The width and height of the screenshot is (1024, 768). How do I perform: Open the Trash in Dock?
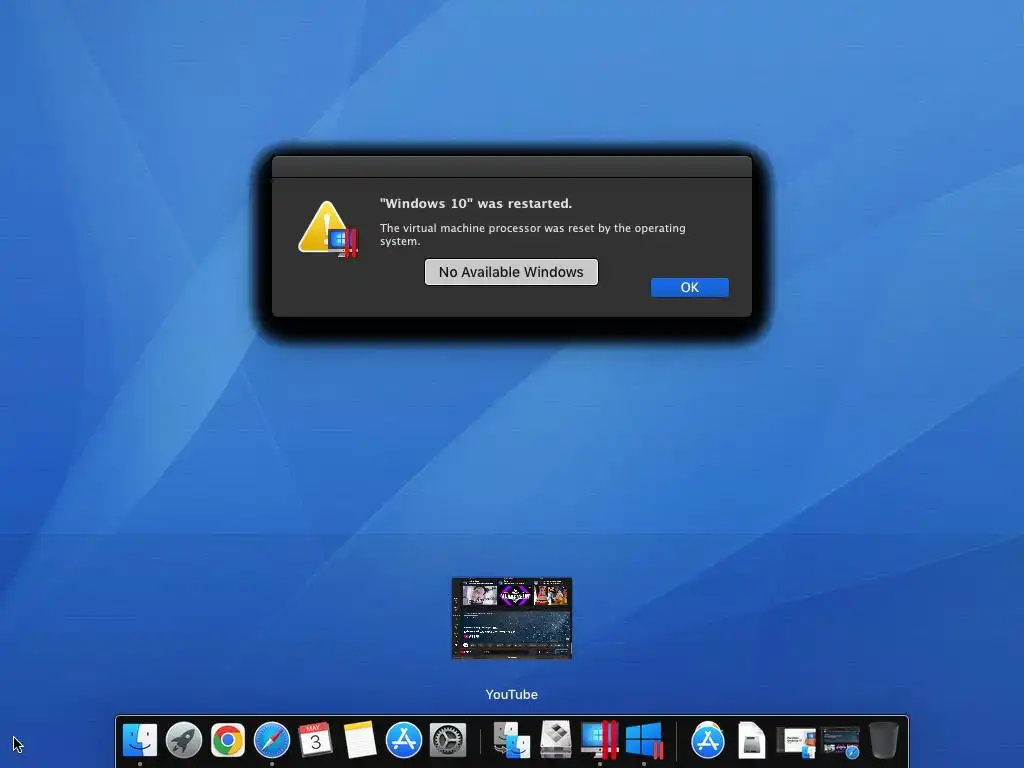click(884, 740)
